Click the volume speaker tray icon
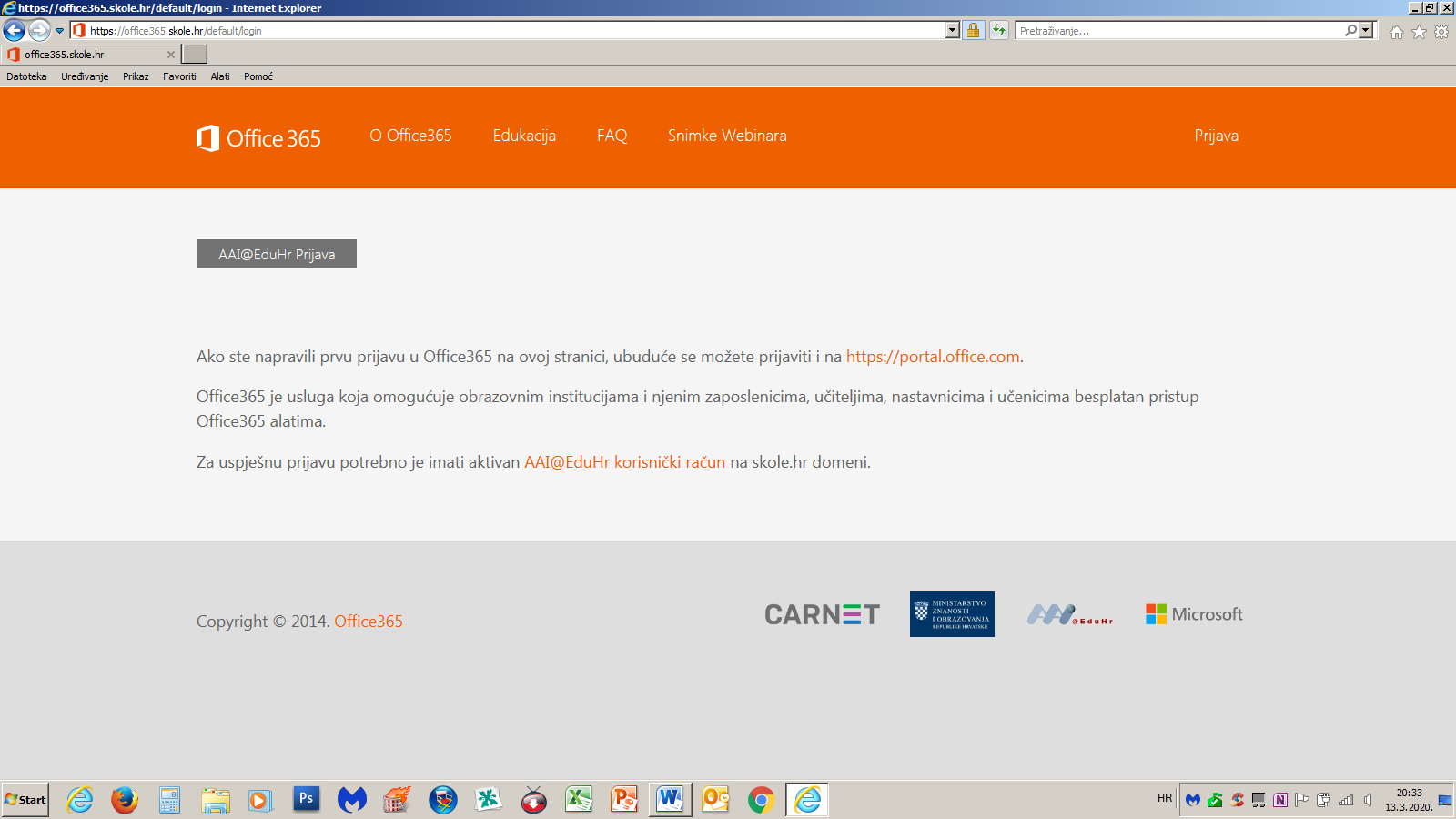 [x=1368, y=800]
